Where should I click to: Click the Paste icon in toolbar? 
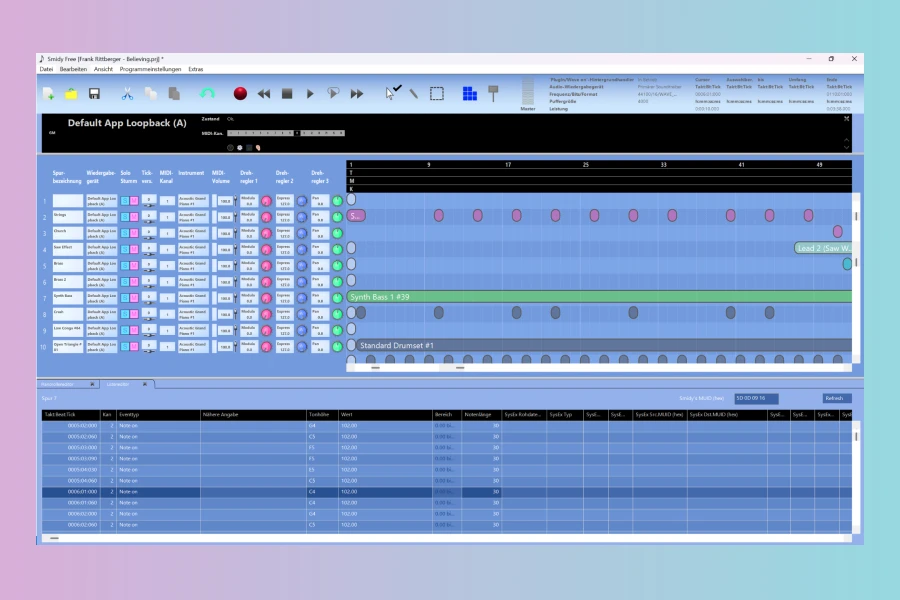(x=174, y=94)
